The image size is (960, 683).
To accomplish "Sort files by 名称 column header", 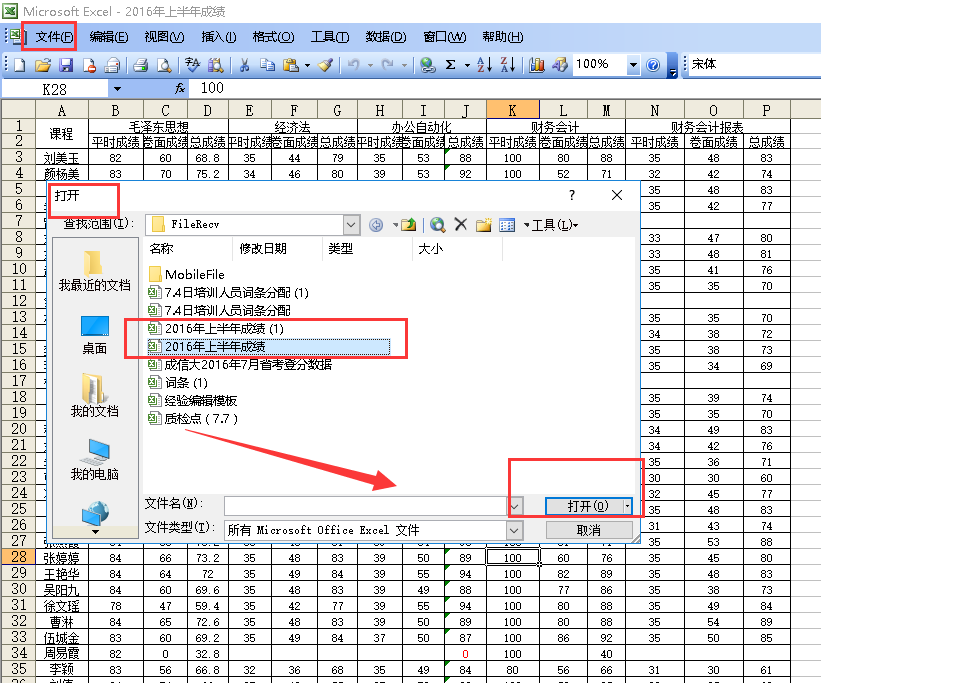I will (x=187, y=248).
